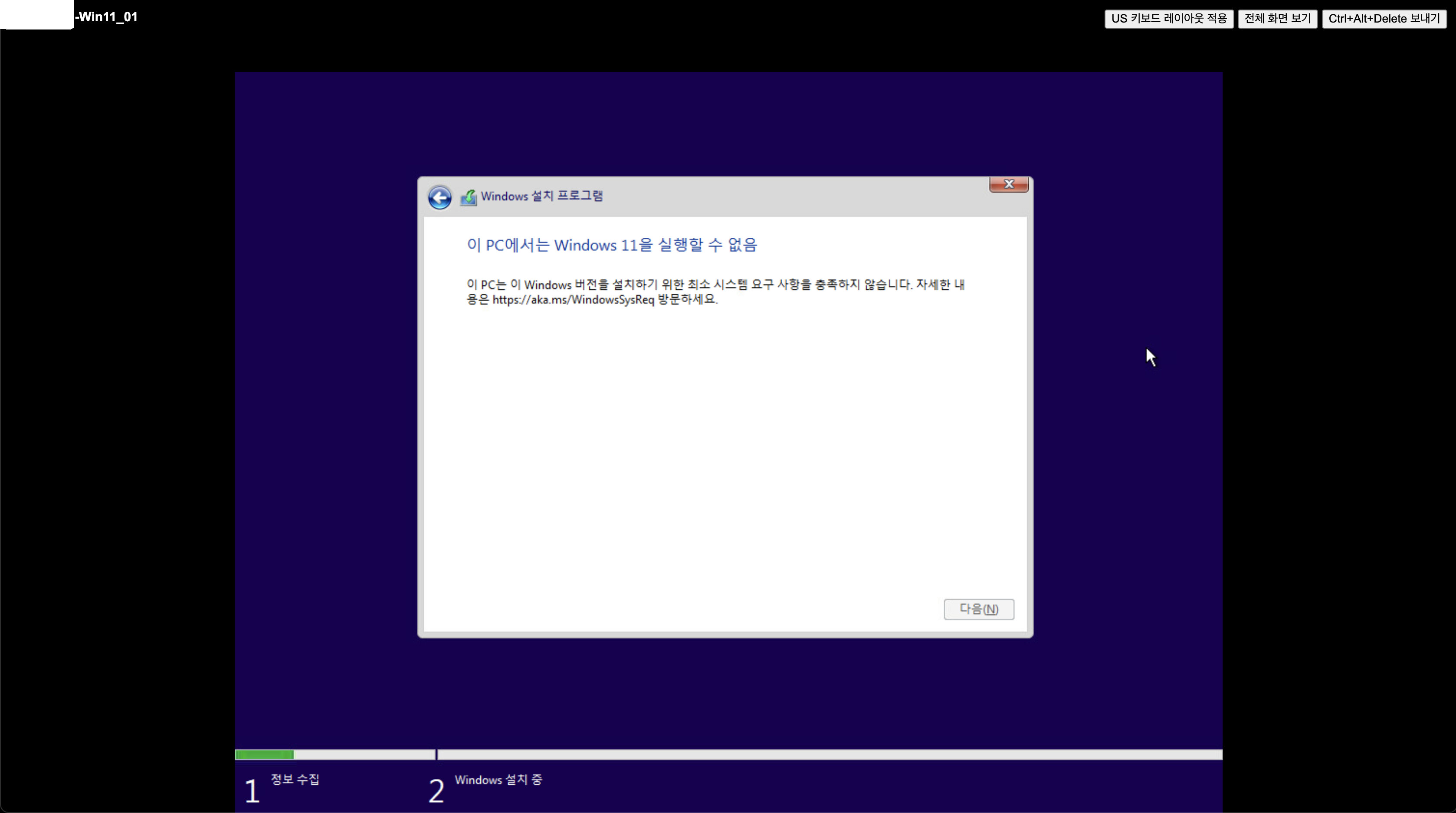
Task: Click the unfilled part of first progress segment
Action: (x=364, y=754)
